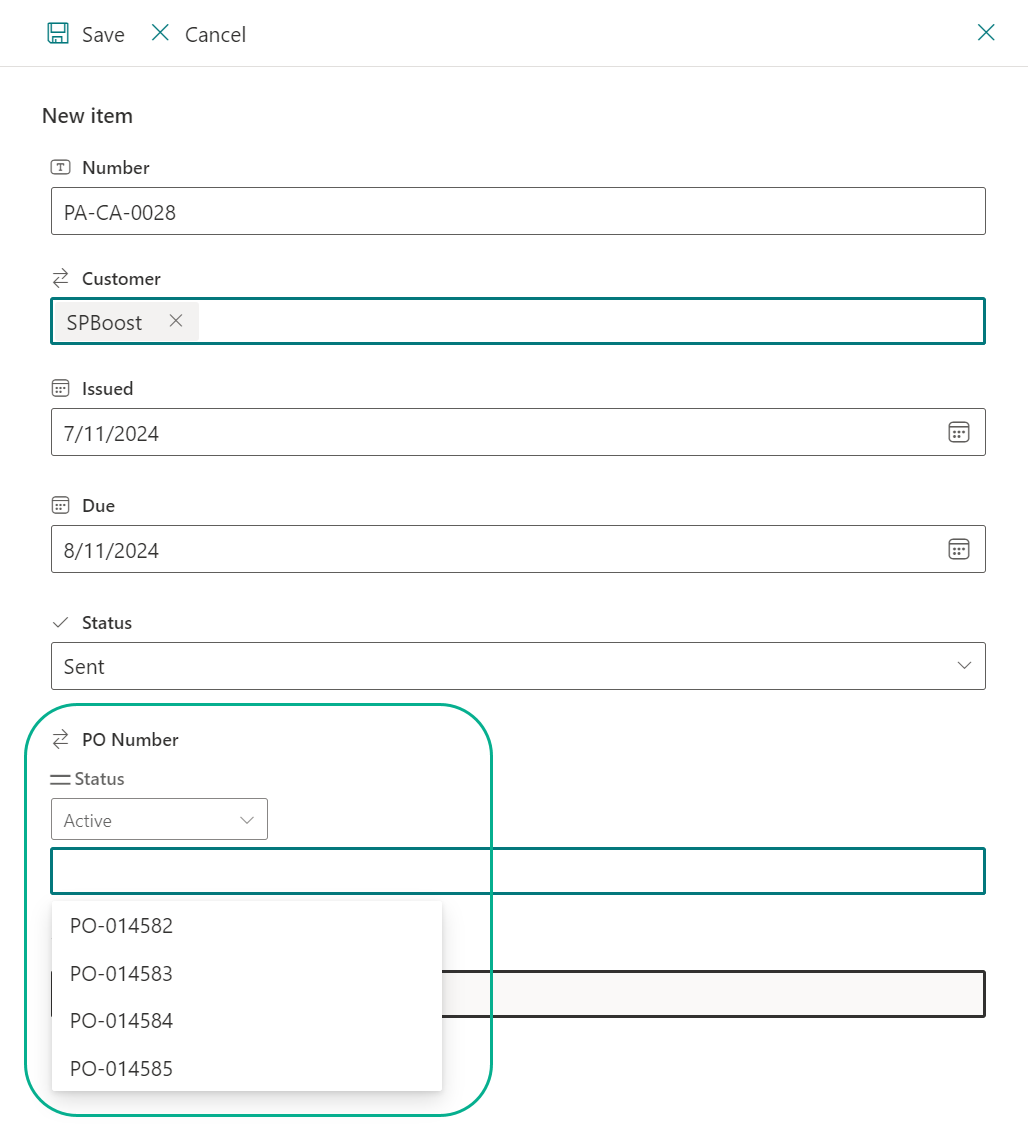This screenshot has height=1141, width=1028.
Task: Open the Due date calendar picker
Action: [x=959, y=549]
